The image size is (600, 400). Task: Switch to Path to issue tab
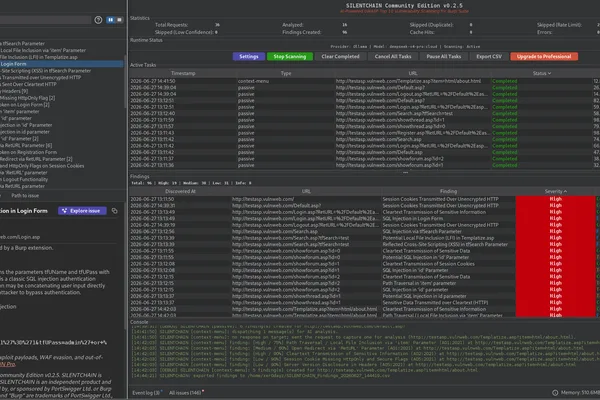tap(25, 196)
